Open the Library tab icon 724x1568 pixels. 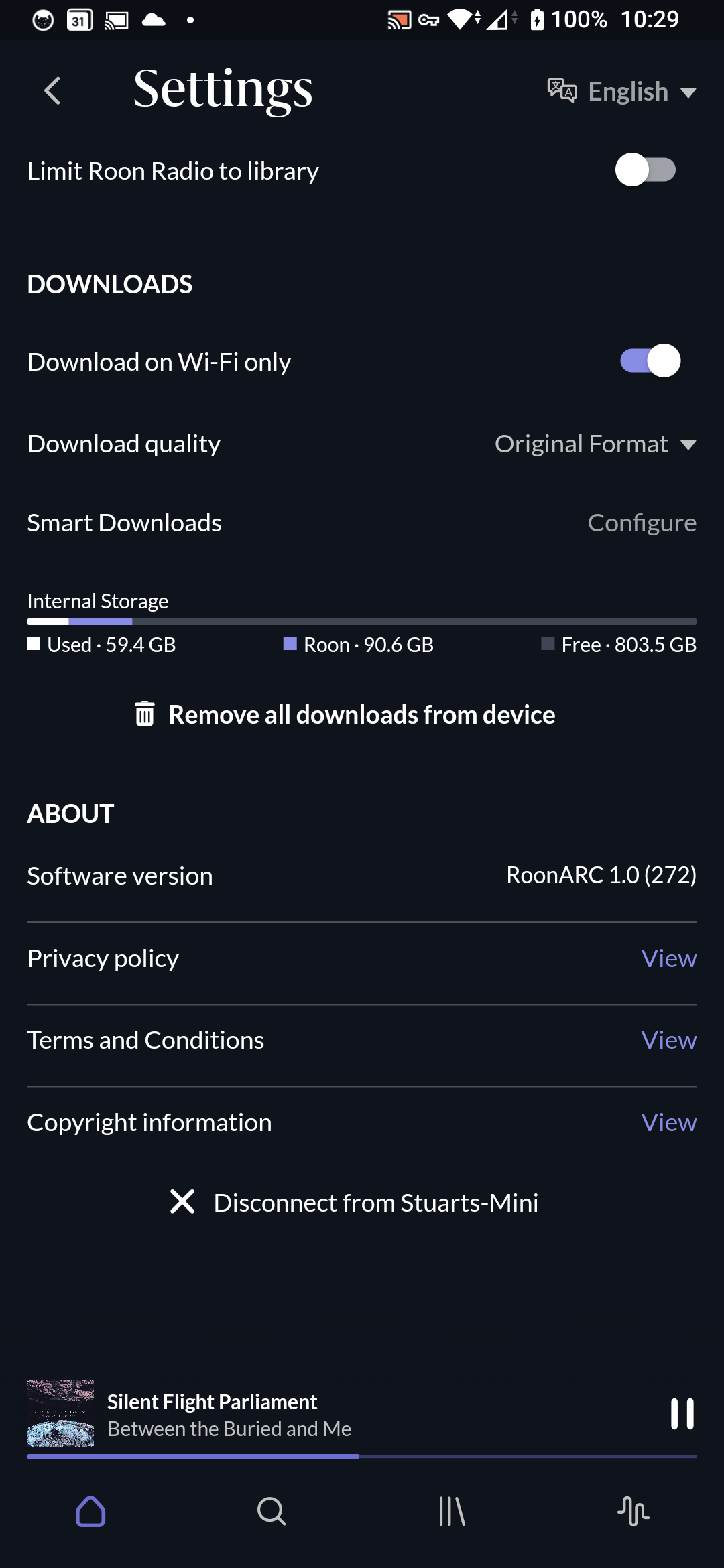452,1511
